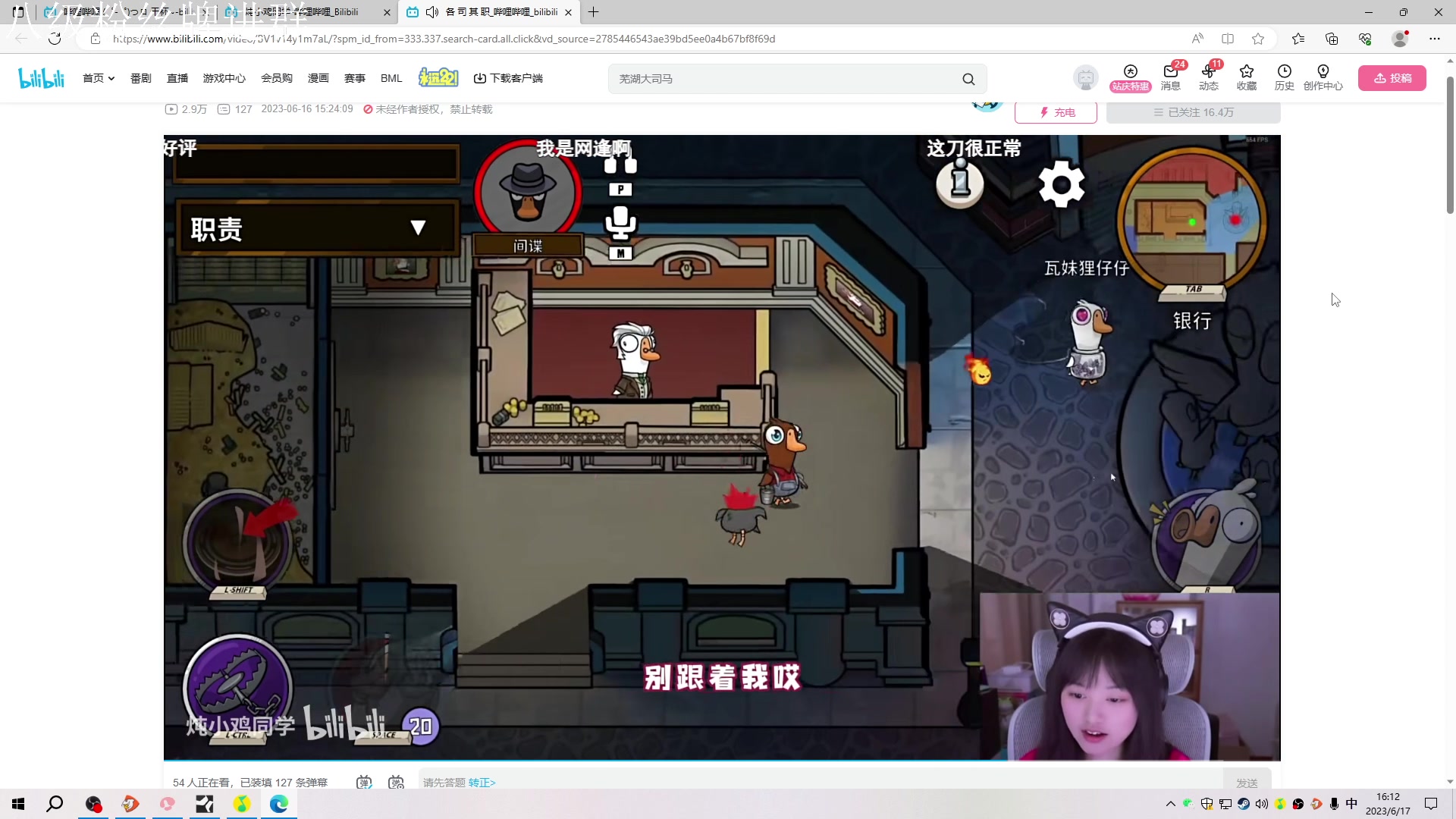Screen dimensions: 1456x819
Task: Open the 收藏 favorites star icon
Action: (1246, 77)
